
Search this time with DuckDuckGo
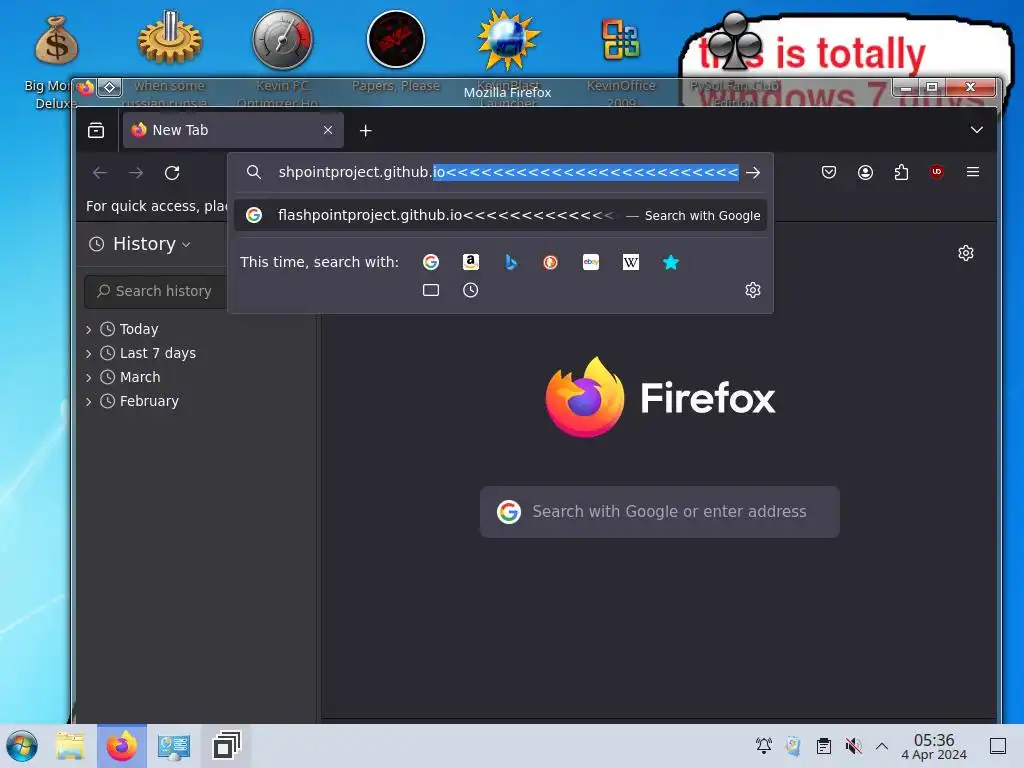pos(551,262)
